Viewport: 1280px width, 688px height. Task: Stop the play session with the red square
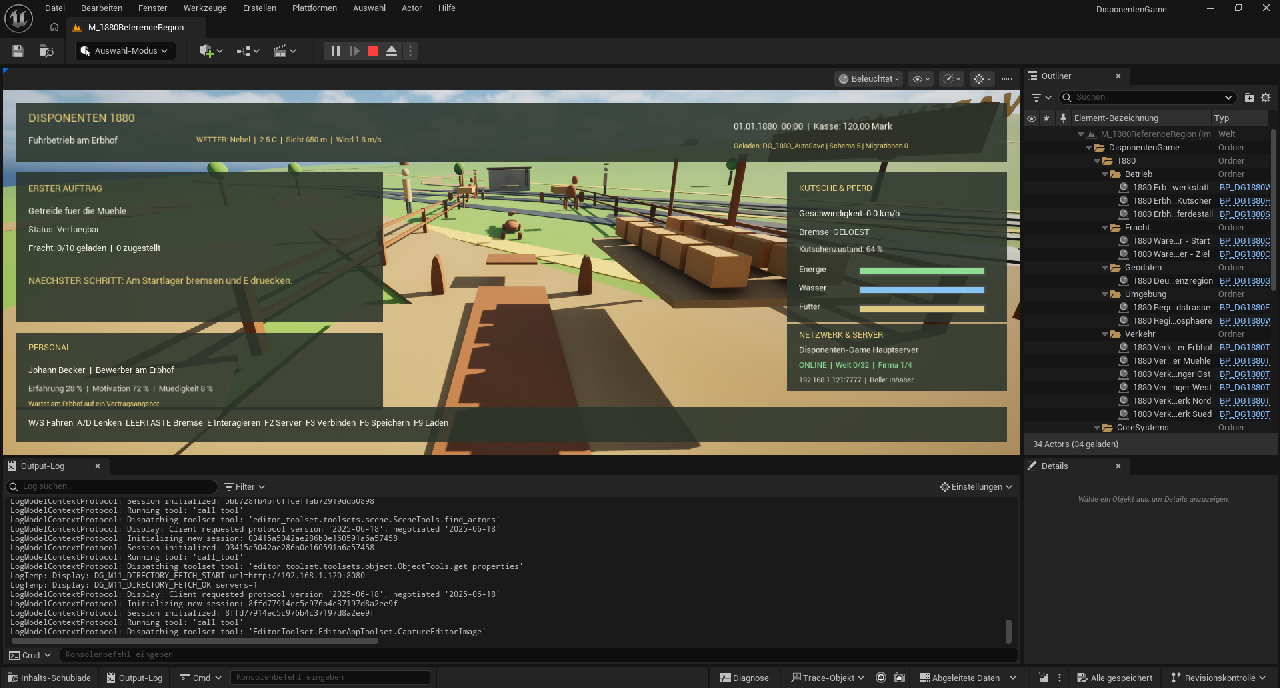click(373, 50)
